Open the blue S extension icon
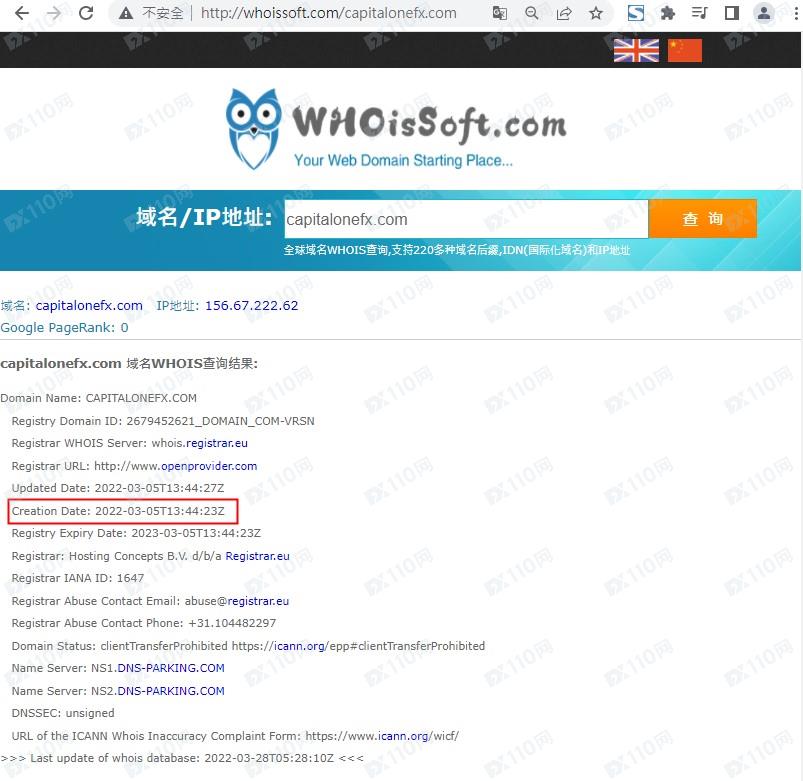The width and height of the screenshot is (803, 781). pos(636,13)
